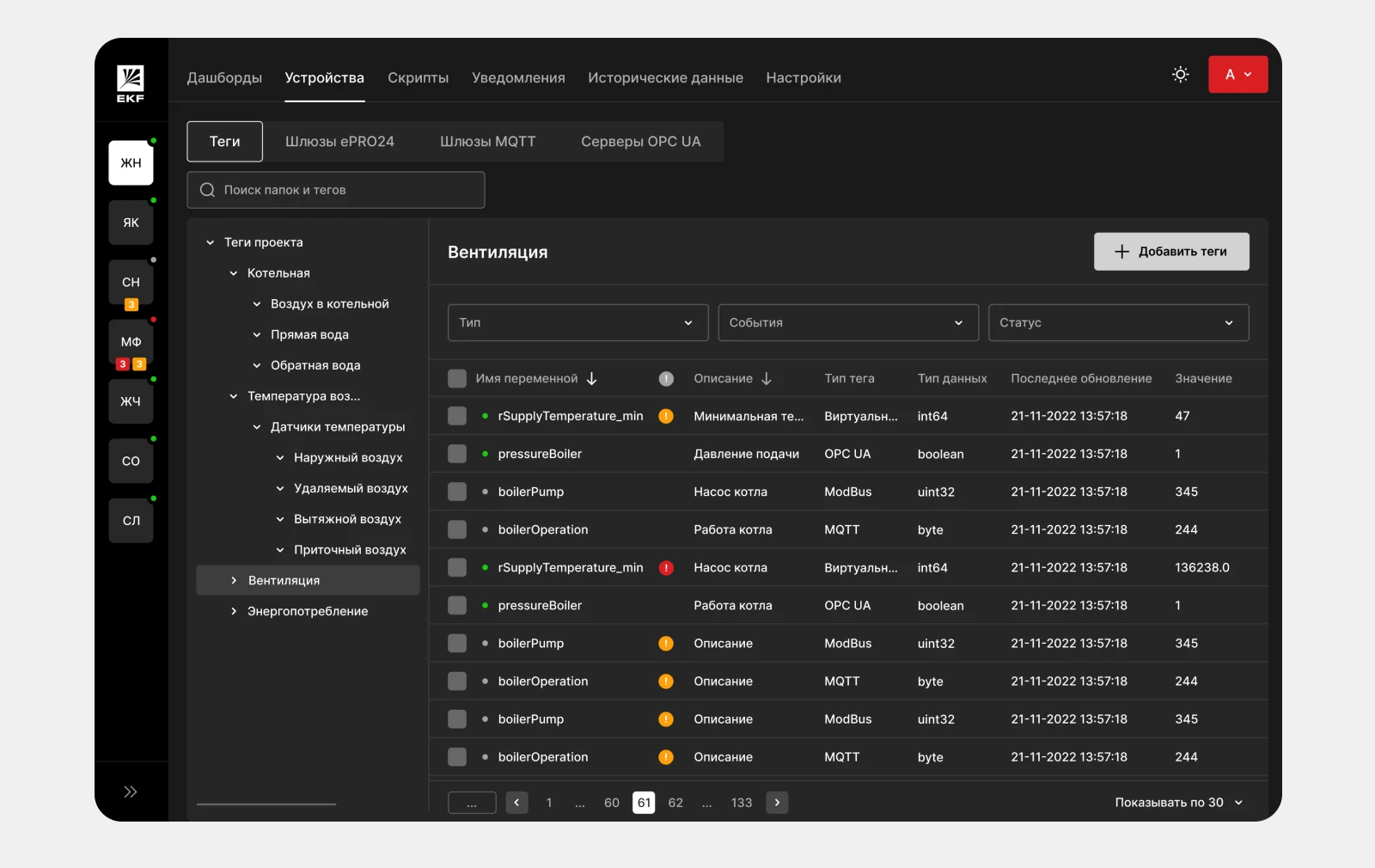Expand the sidebar with double-chevron icon
Image resolution: width=1375 pixels, height=868 pixels.
pos(131,792)
